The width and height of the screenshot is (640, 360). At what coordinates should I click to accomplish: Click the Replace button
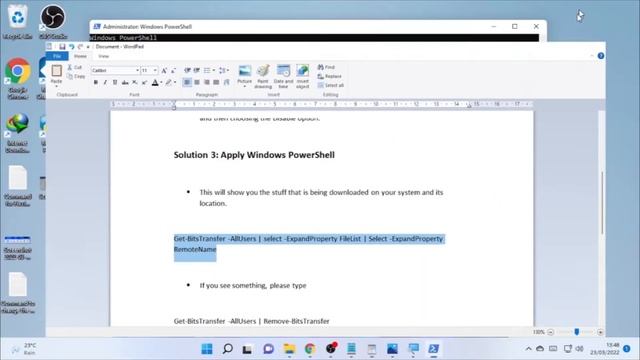click(329, 76)
